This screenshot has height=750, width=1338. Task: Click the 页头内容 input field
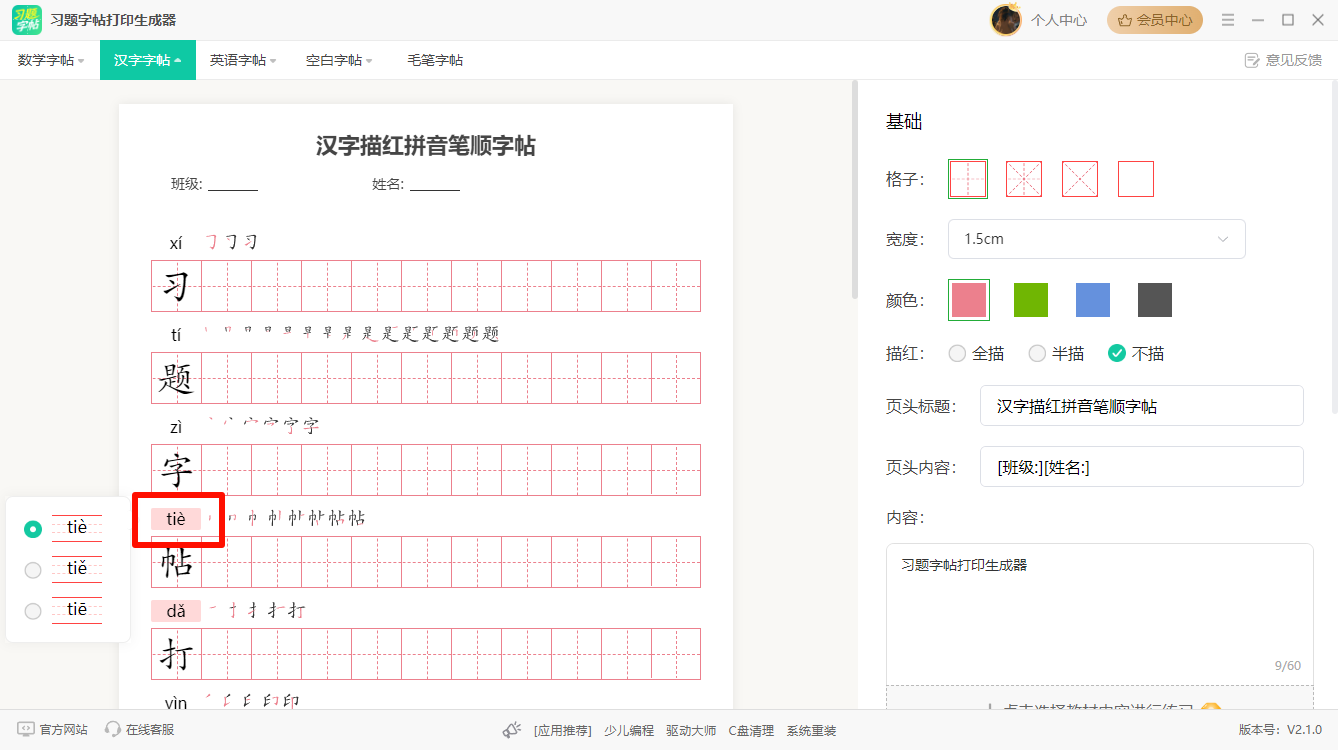1142,467
